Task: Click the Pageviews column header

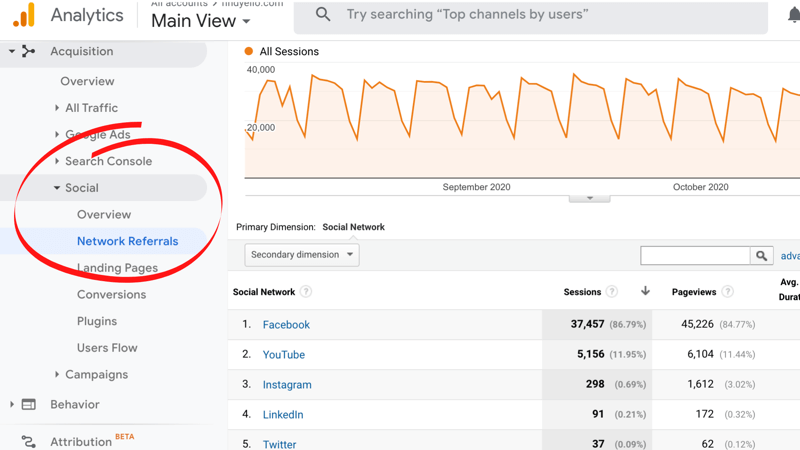Action: [x=694, y=292]
